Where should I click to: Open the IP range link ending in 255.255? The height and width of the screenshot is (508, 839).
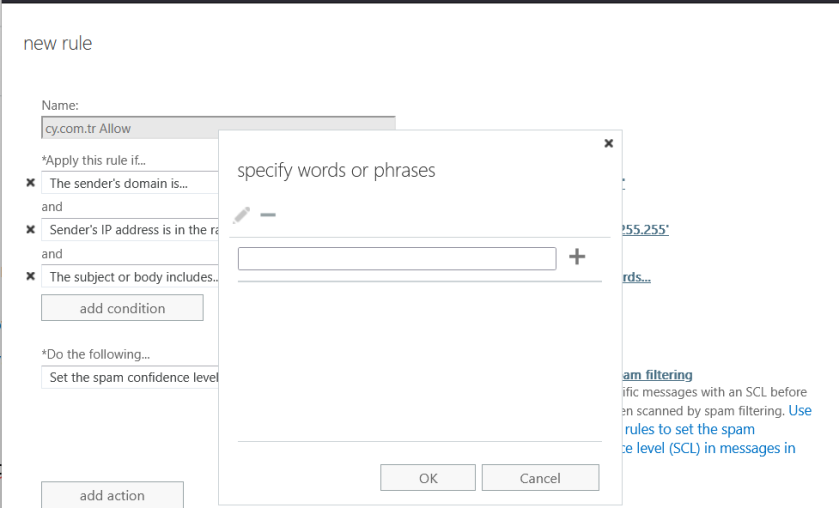[x=645, y=230]
